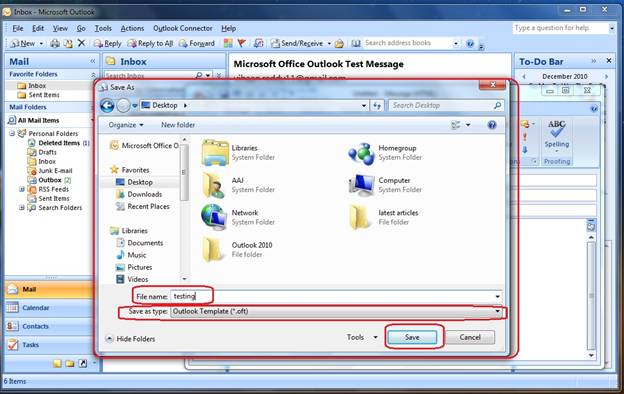Open the Deleted Items folder

tap(58, 143)
